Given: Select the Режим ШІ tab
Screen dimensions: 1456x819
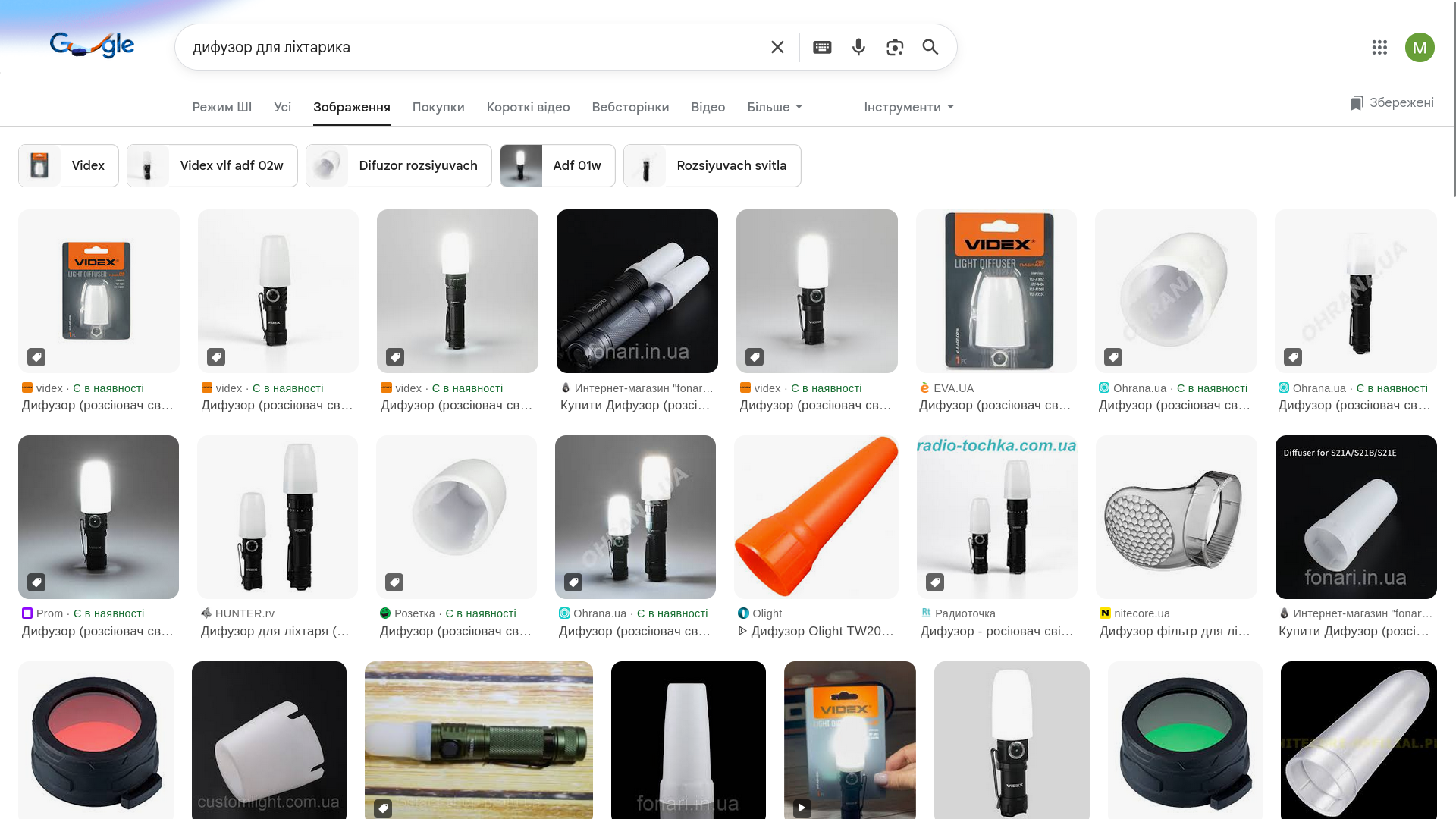Looking at the screenshot, I should [x=222, y=107].
